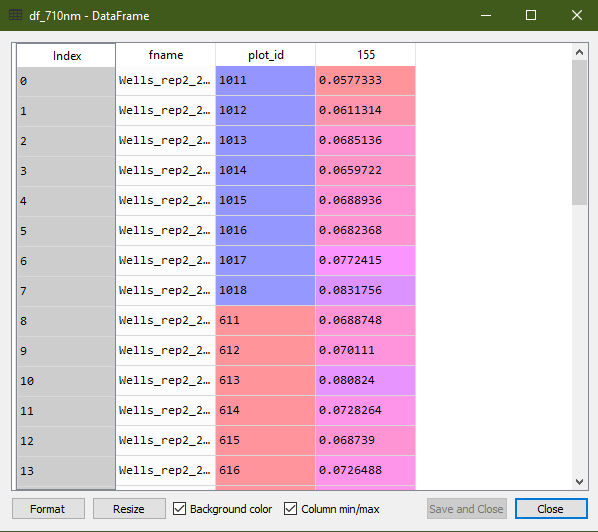
Task: Click plot_id cell 1014
Action: coord(265,170)
